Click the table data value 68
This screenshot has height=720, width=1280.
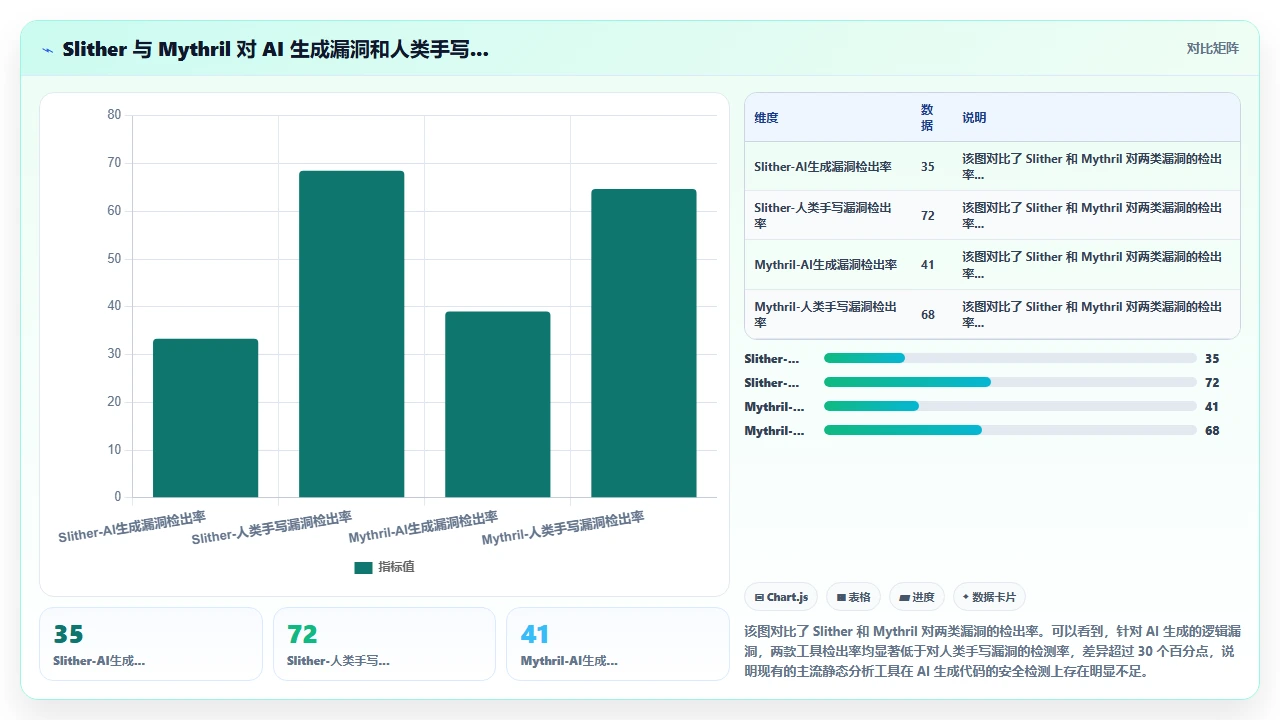coord(928,314)
